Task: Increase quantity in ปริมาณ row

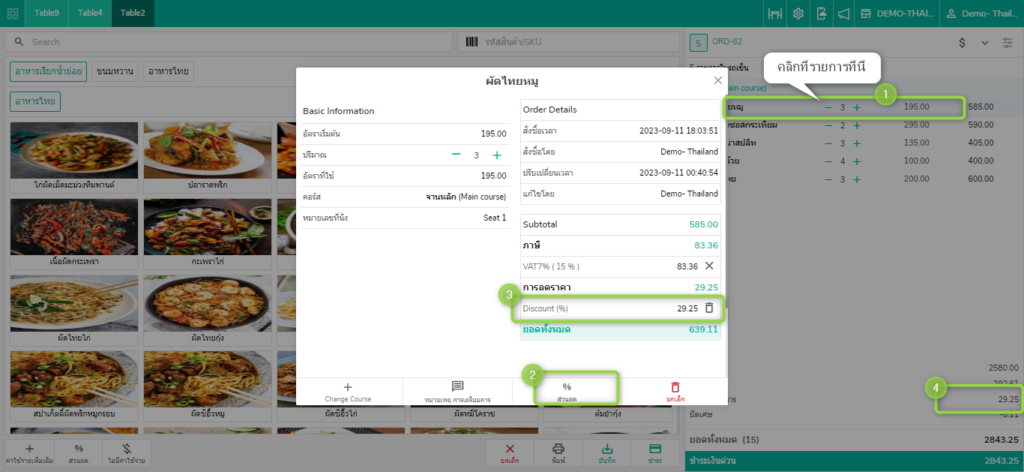Action: [x=497, y=155]
